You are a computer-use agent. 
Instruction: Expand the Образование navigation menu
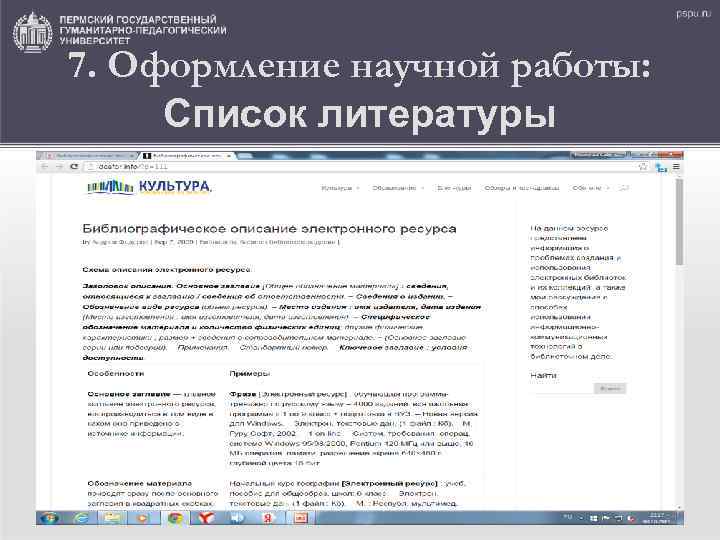[x=398, y=188]
